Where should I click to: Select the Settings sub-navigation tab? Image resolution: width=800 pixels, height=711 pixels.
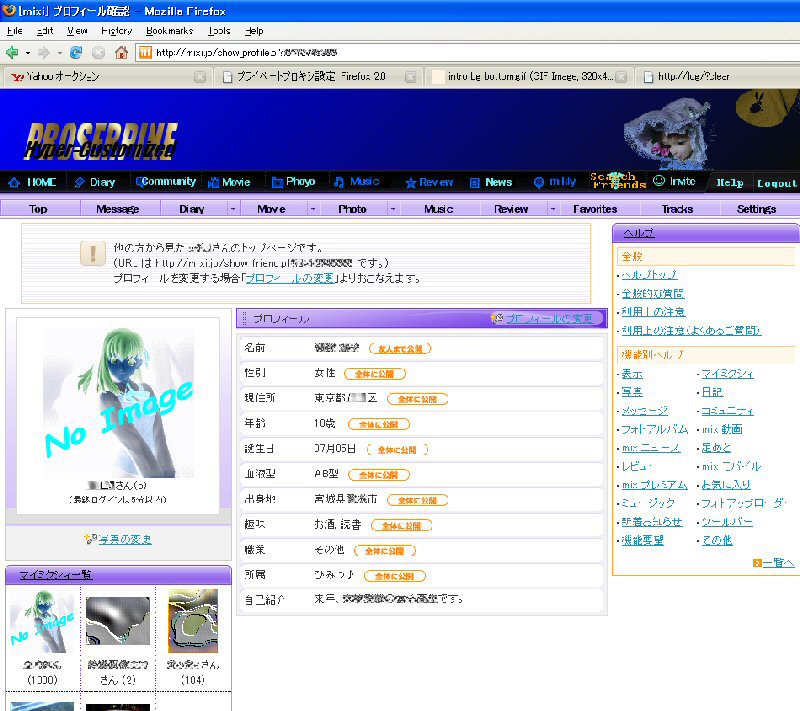click(x=756, y=209)
